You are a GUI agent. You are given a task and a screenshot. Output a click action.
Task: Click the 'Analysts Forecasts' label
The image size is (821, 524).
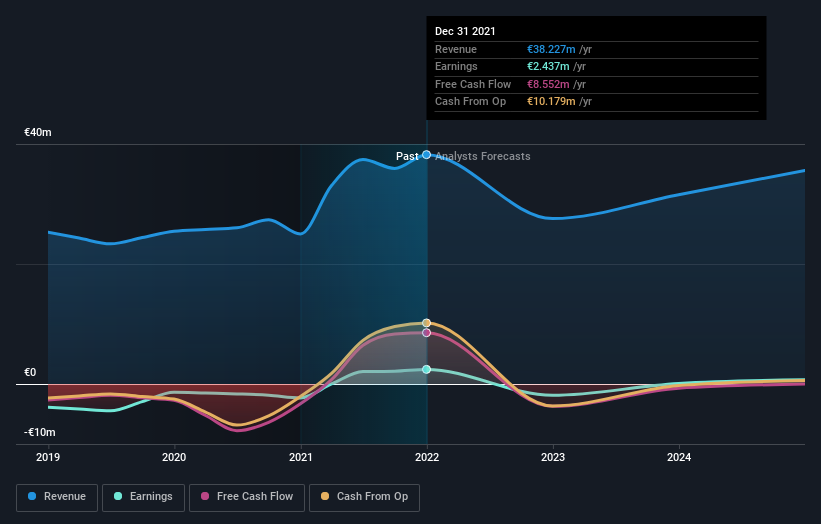click(x=483, y=156)
